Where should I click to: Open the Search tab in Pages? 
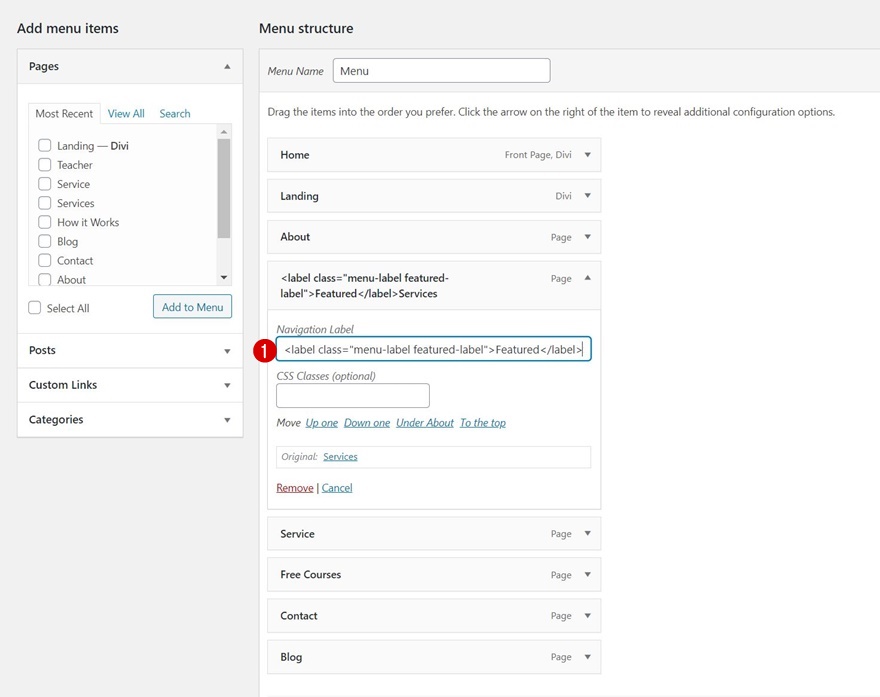click(x=174, y=114)
